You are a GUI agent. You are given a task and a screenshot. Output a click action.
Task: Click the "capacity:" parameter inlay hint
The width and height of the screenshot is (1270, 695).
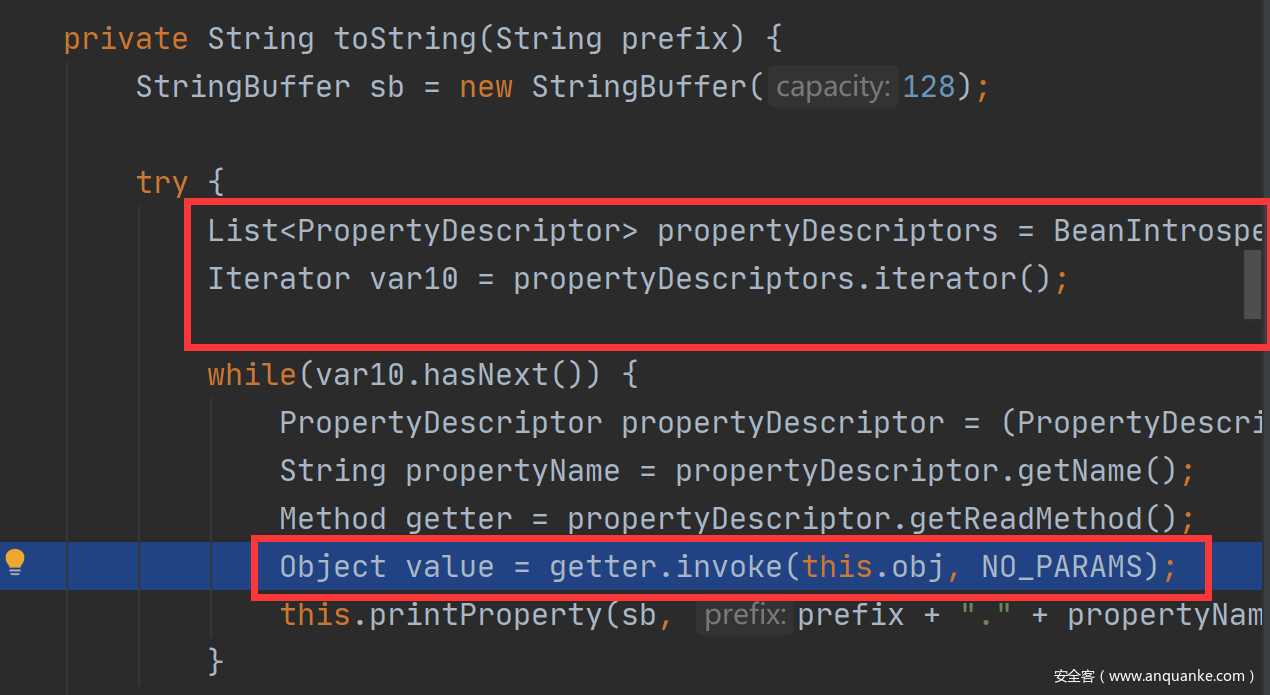click(832, 87)
